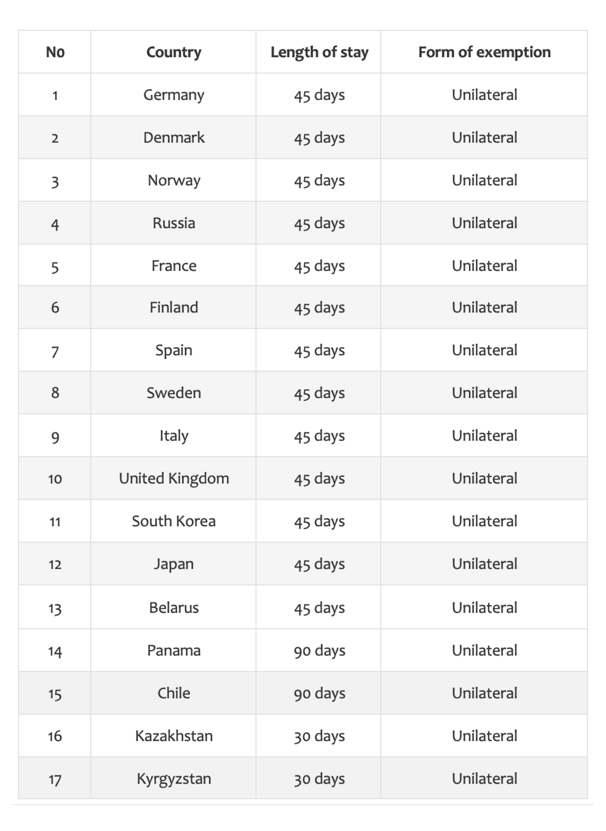The image size is (606, 831).
Task: Click the Length of stay header
Action: pyautogui.click(x=319, y=52)
